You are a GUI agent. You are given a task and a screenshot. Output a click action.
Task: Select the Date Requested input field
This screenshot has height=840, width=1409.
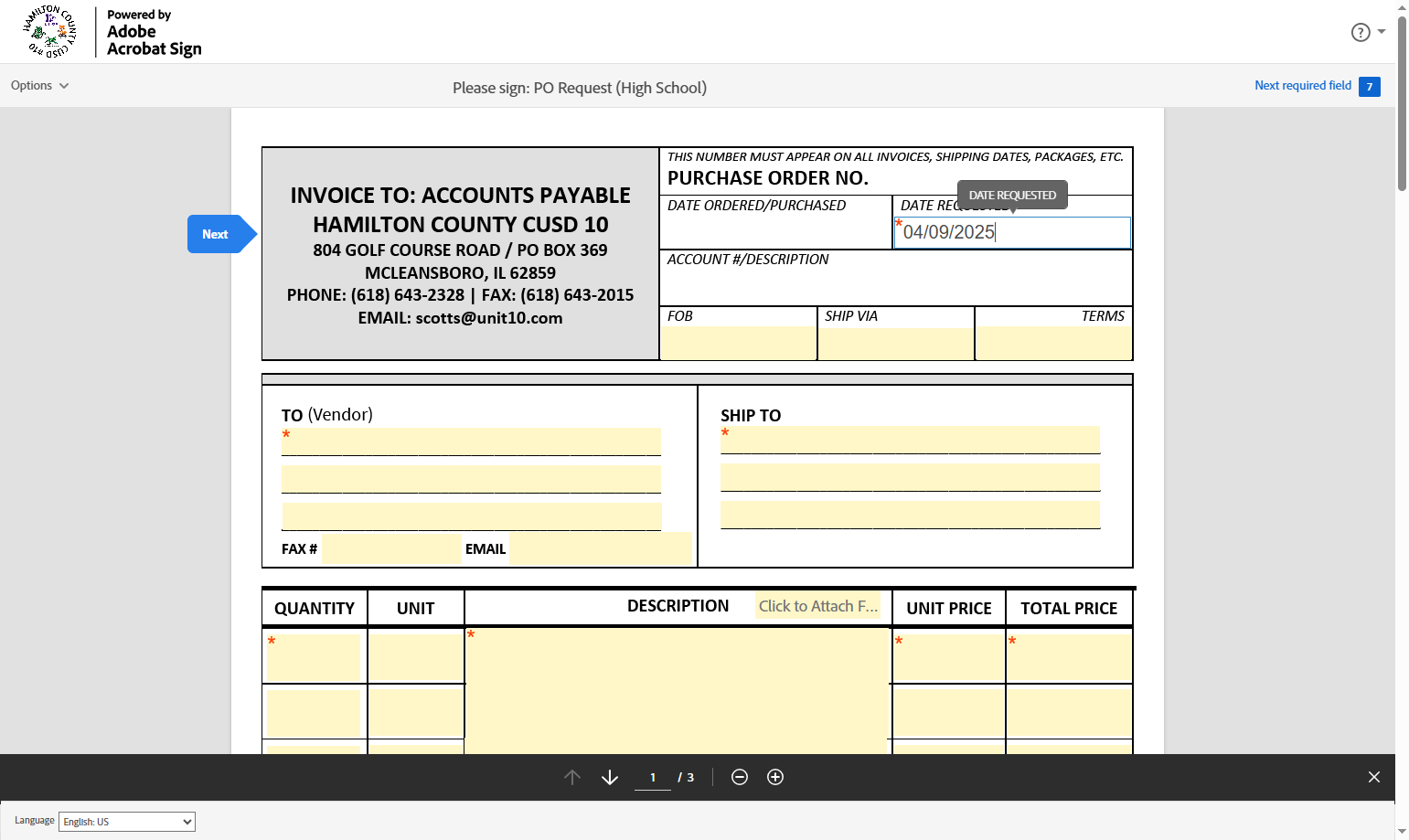[1012, 232]
